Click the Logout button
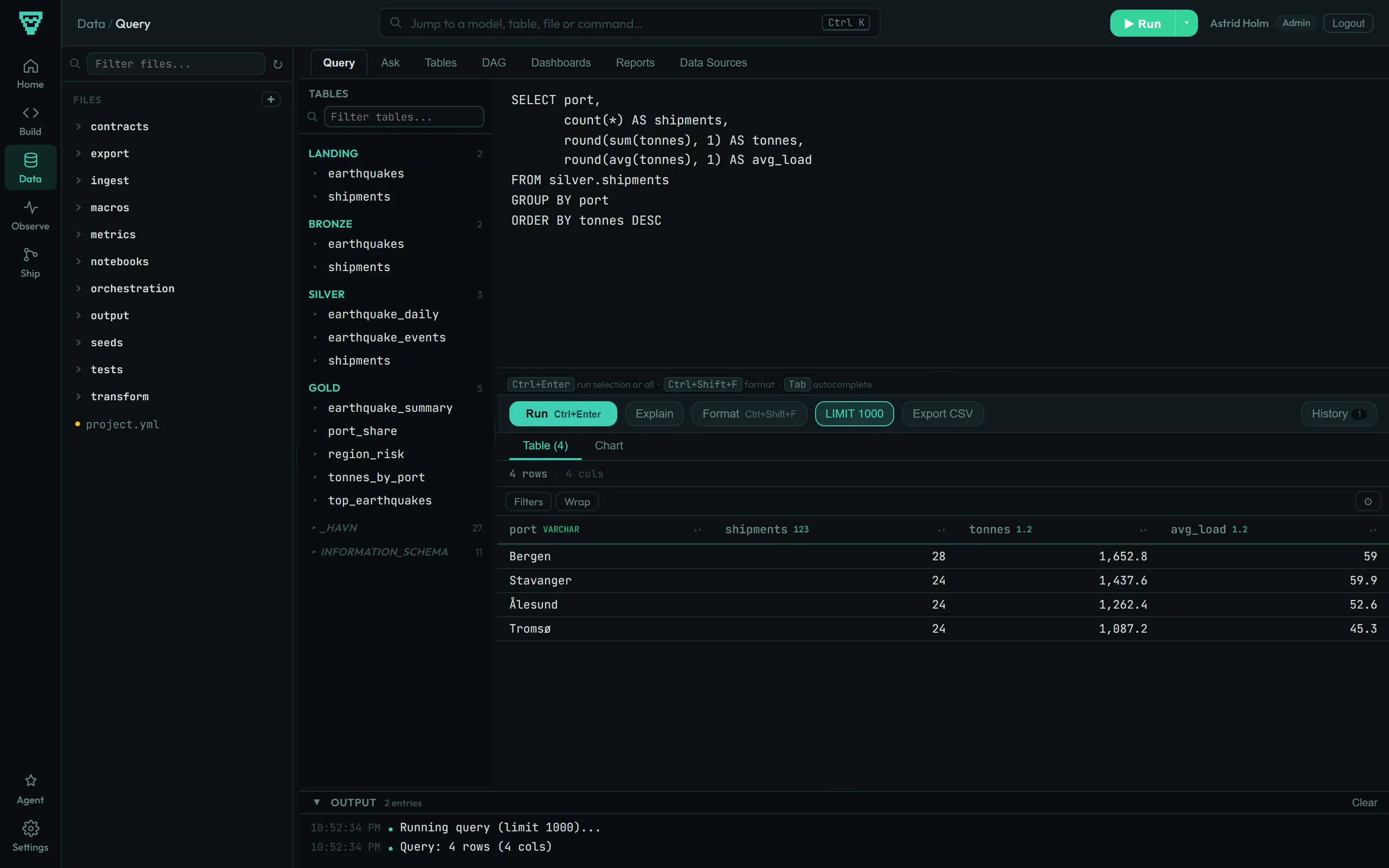This screenshot has height=868, width=1389. pyautogui.click(x=1348, y=23)
